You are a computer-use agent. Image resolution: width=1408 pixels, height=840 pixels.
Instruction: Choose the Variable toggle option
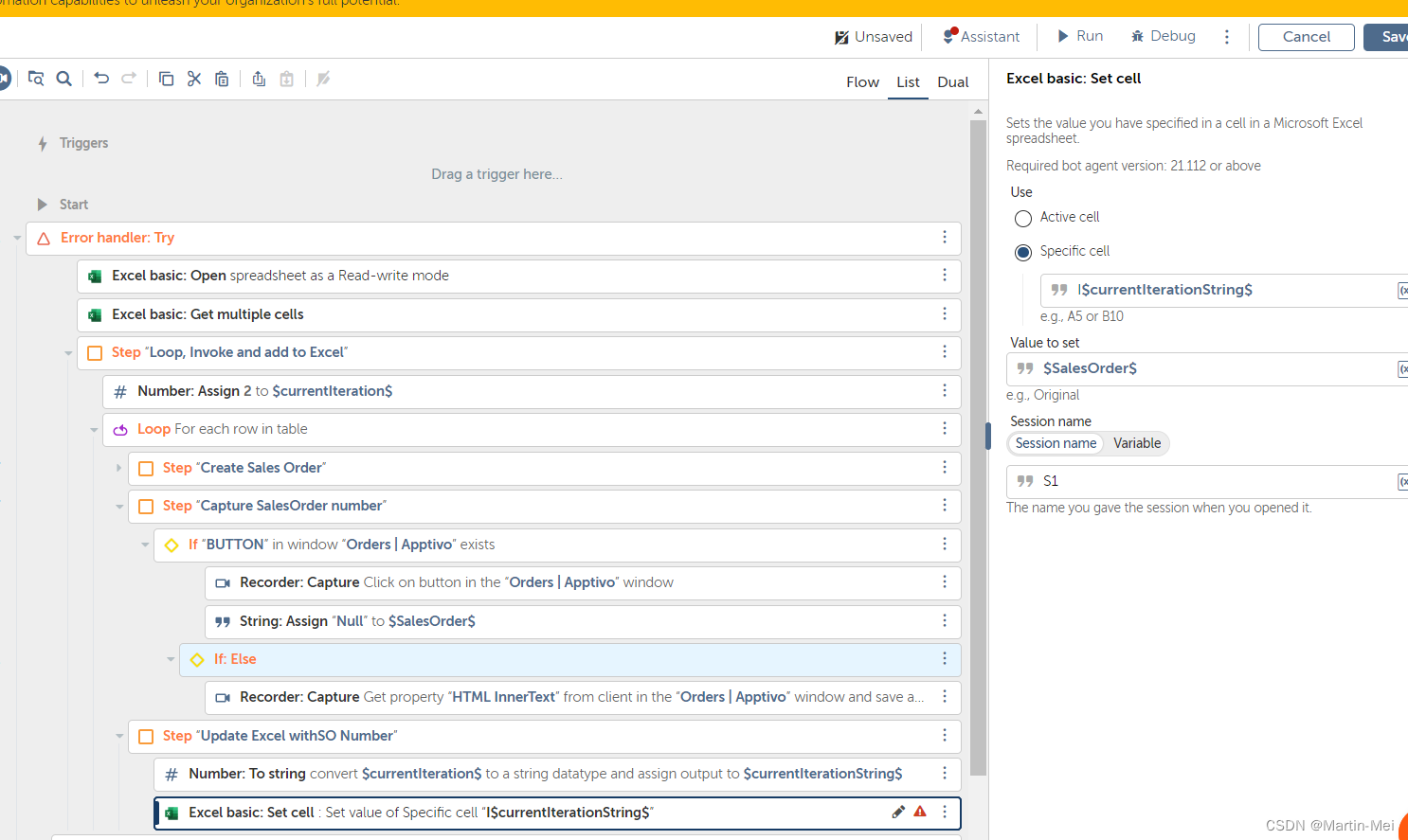1137,443
